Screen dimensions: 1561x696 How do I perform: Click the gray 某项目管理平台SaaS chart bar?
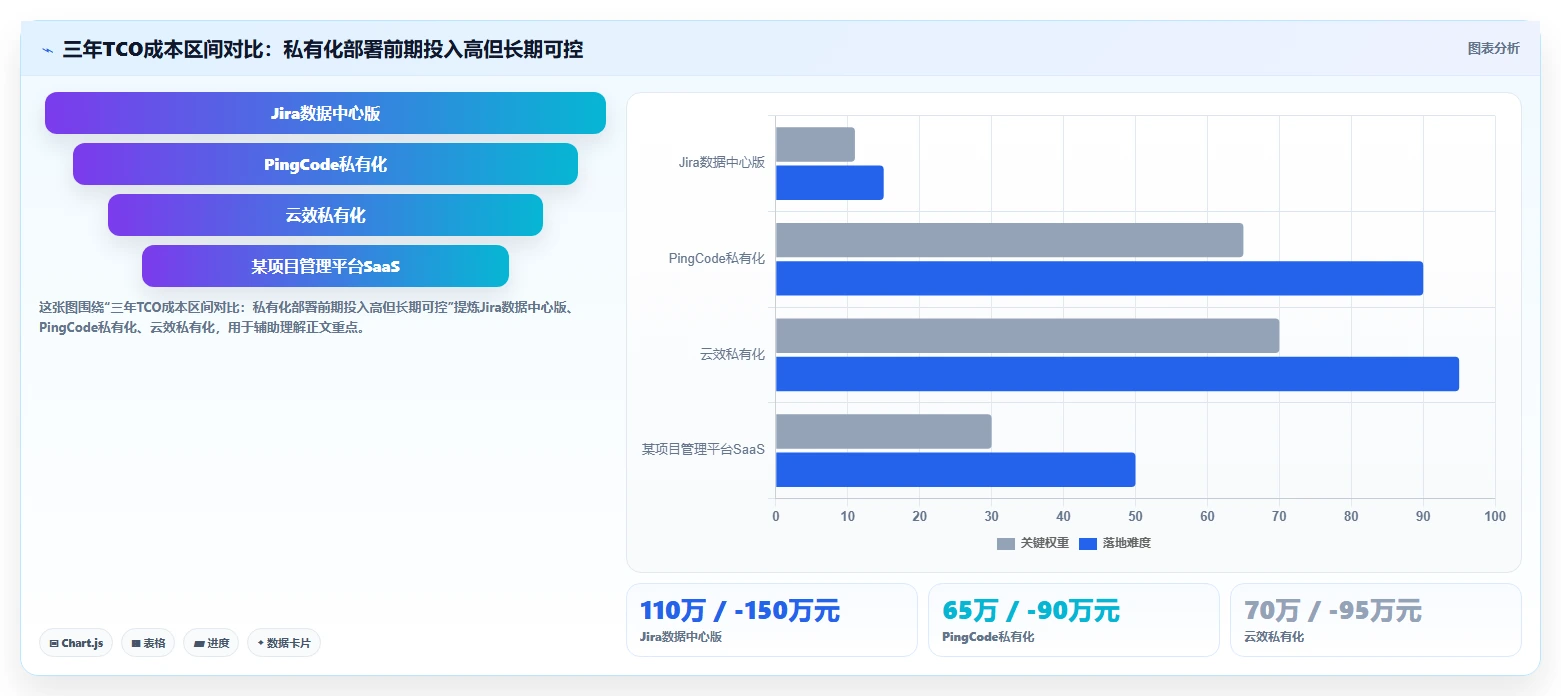click(883, 431)
